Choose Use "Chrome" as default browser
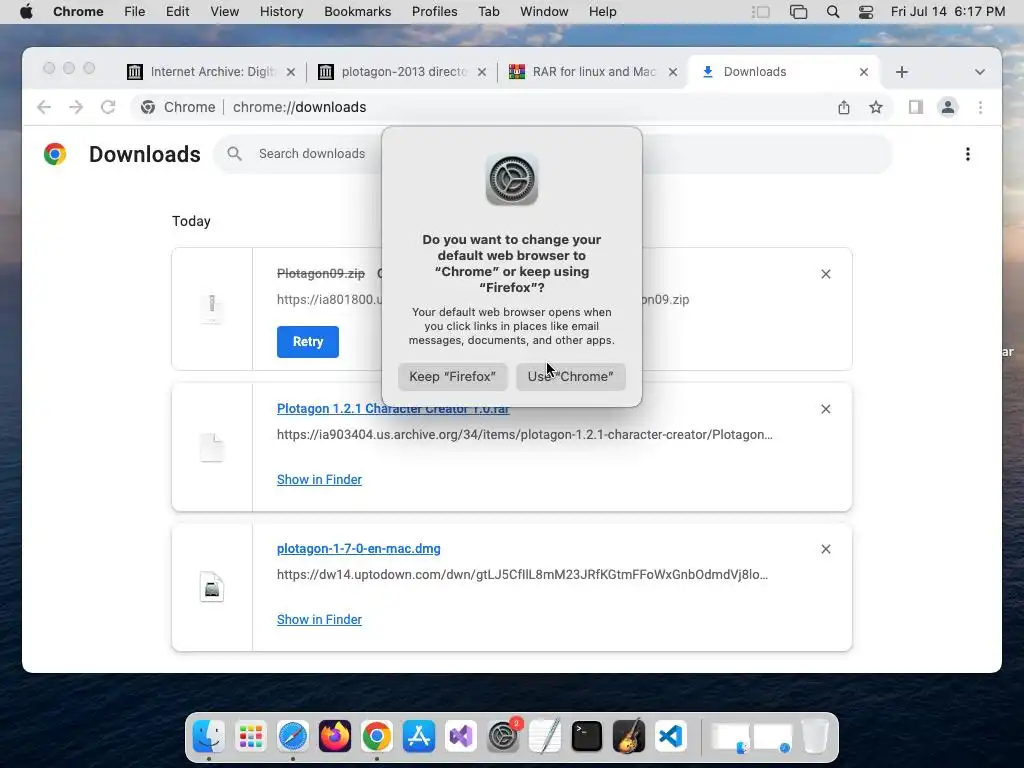This screenshot has width=1024, height=768. pos(571,377)
